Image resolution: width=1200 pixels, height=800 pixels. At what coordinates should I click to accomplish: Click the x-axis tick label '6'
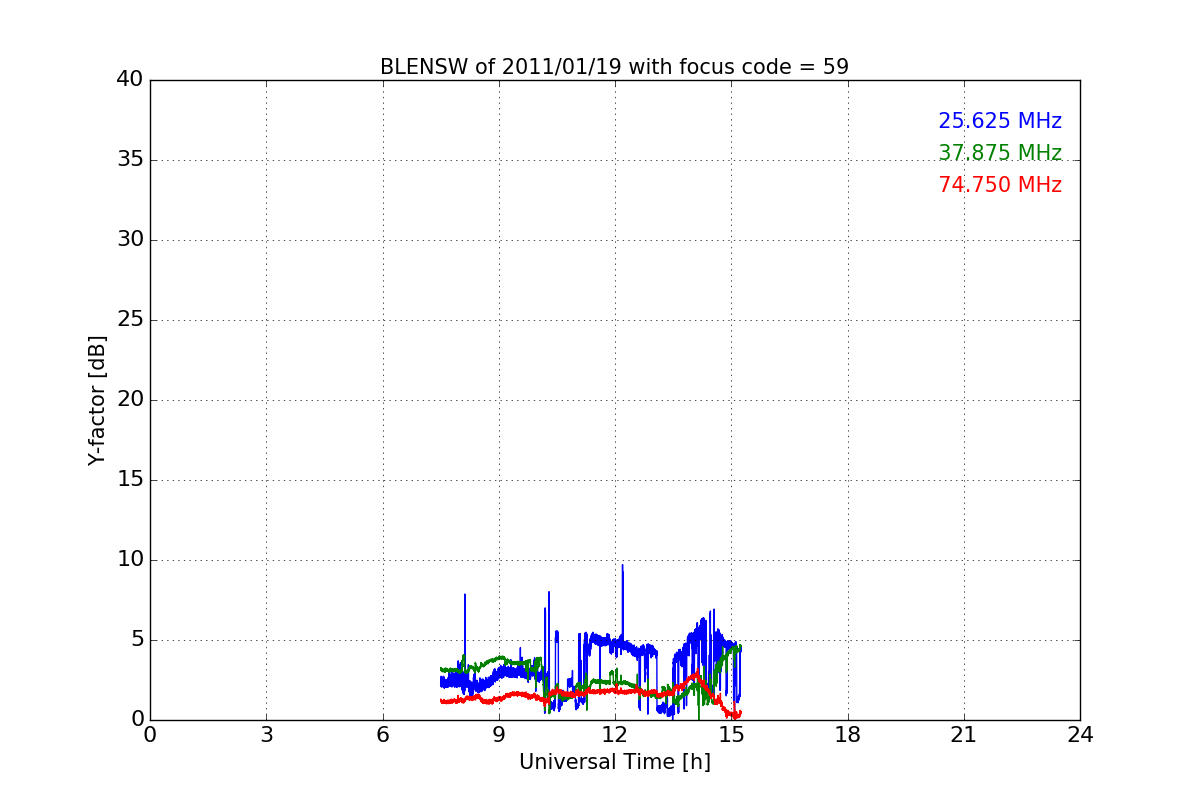point(382,736)
